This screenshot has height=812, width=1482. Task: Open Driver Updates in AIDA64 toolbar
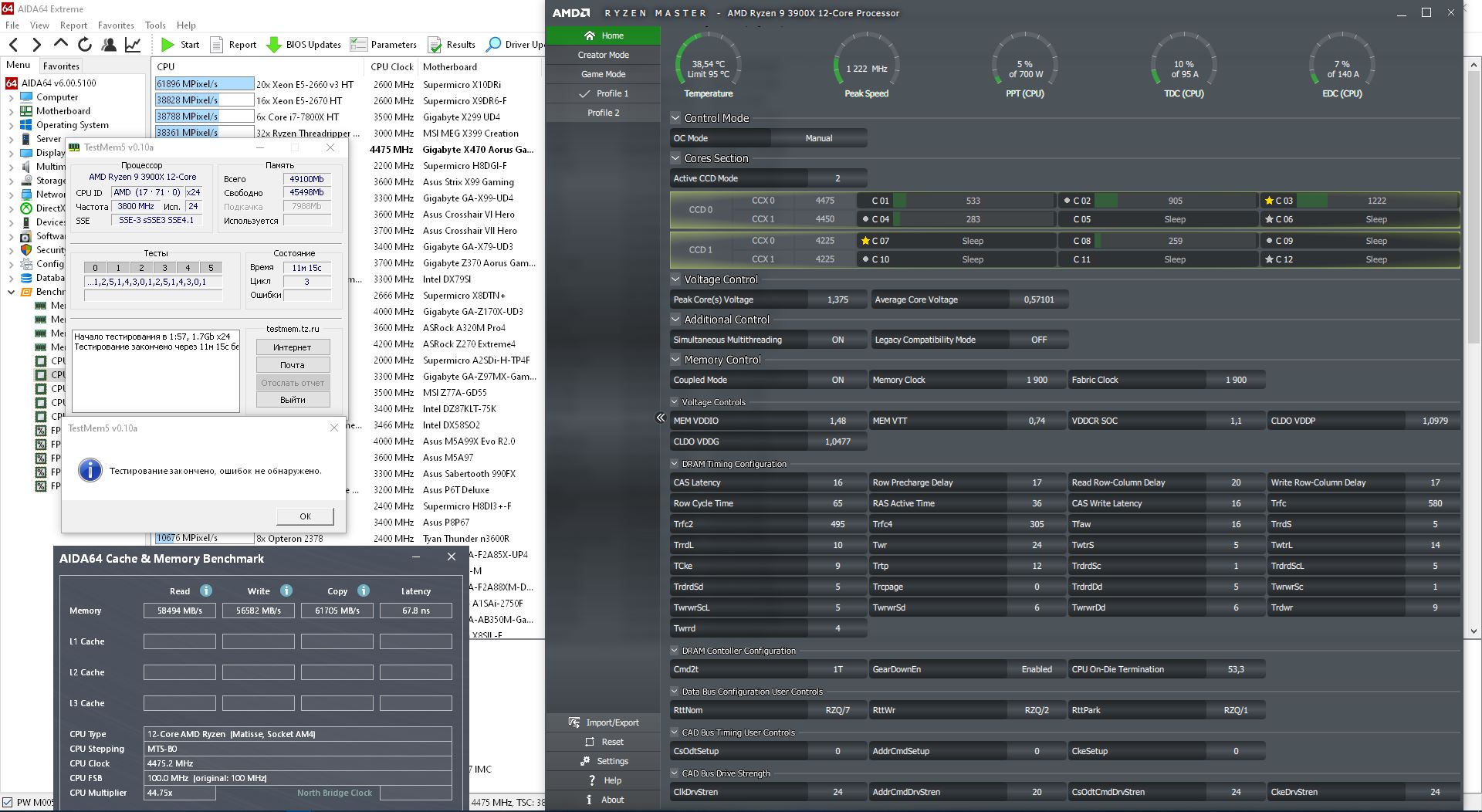click(516, 45)
